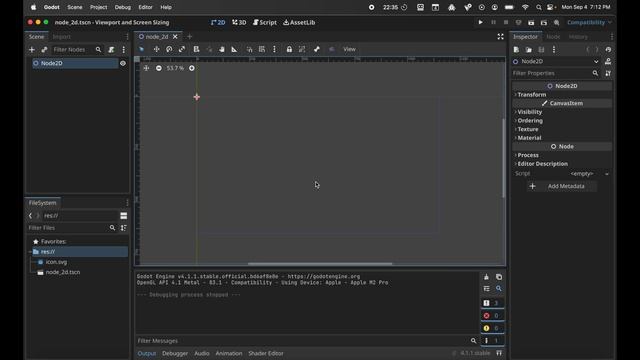Add a new scene tab
This screenshot has height=360, width=640.
189,37
